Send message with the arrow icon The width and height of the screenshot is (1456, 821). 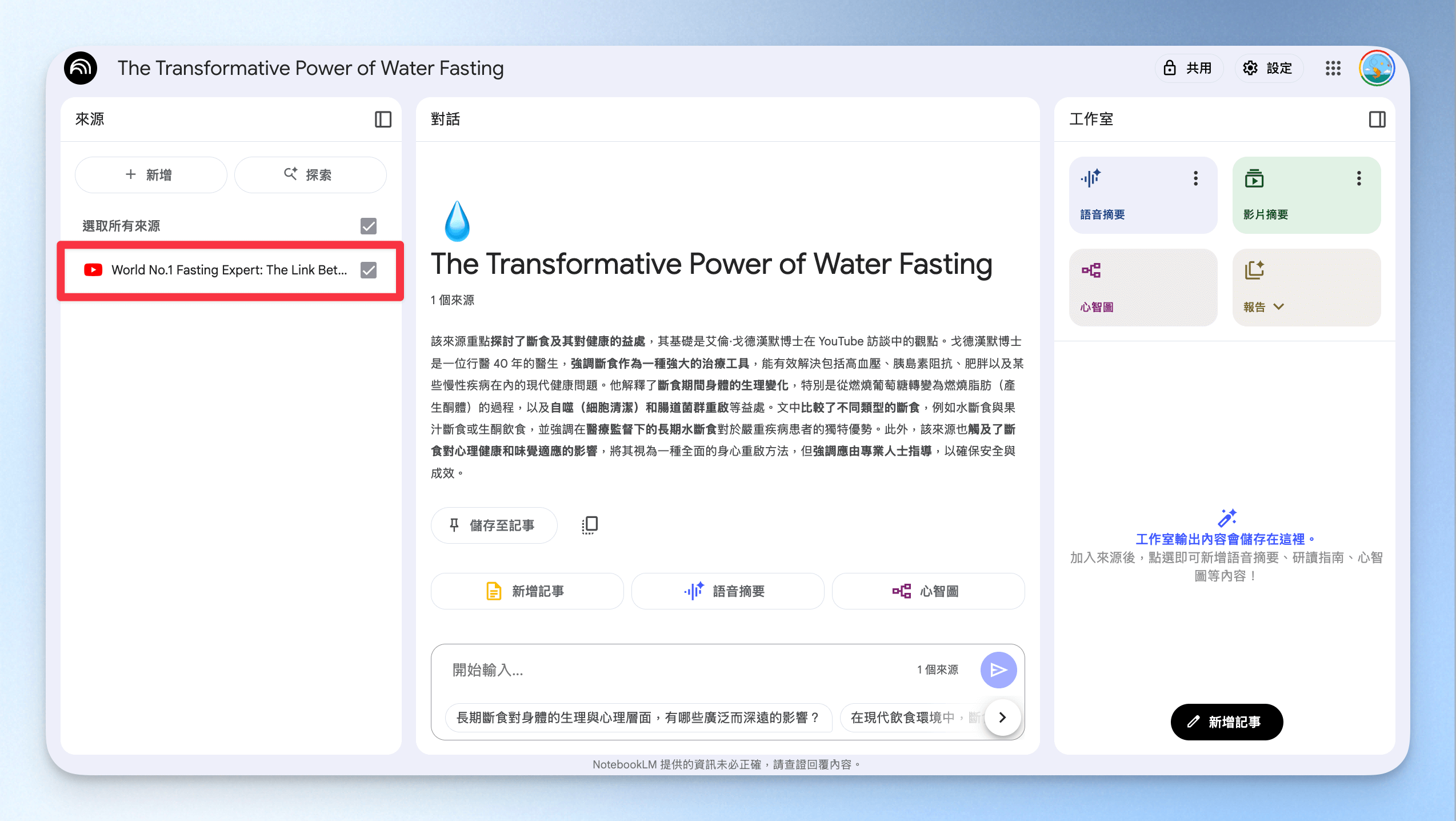pyautogui.click(x=998, y=669)
